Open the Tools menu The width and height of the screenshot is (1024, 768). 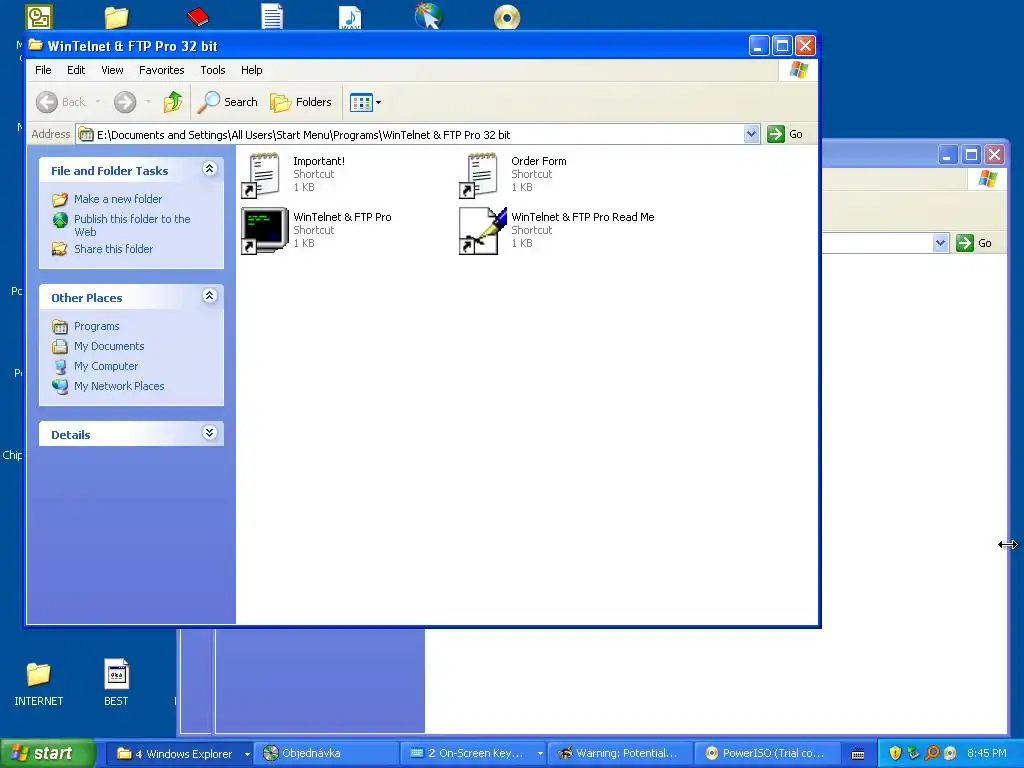(212, 70)
